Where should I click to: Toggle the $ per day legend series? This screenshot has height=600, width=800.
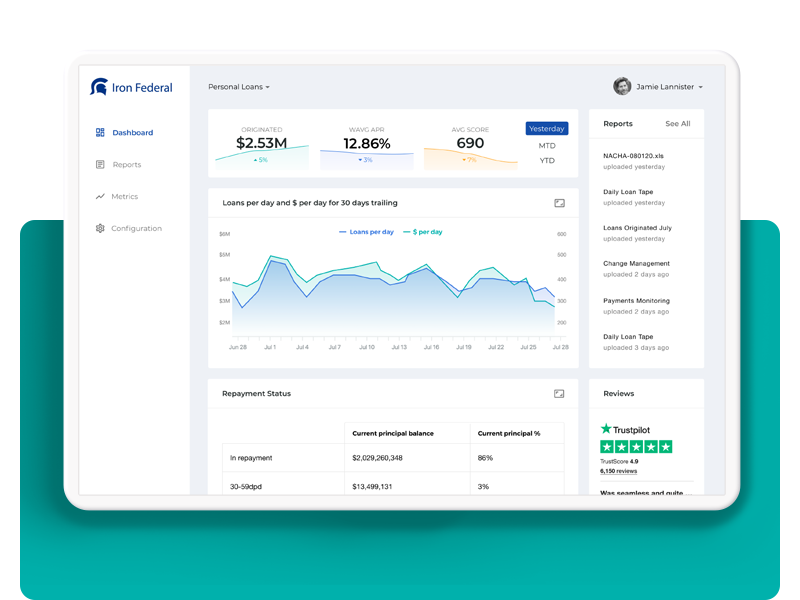422,232
